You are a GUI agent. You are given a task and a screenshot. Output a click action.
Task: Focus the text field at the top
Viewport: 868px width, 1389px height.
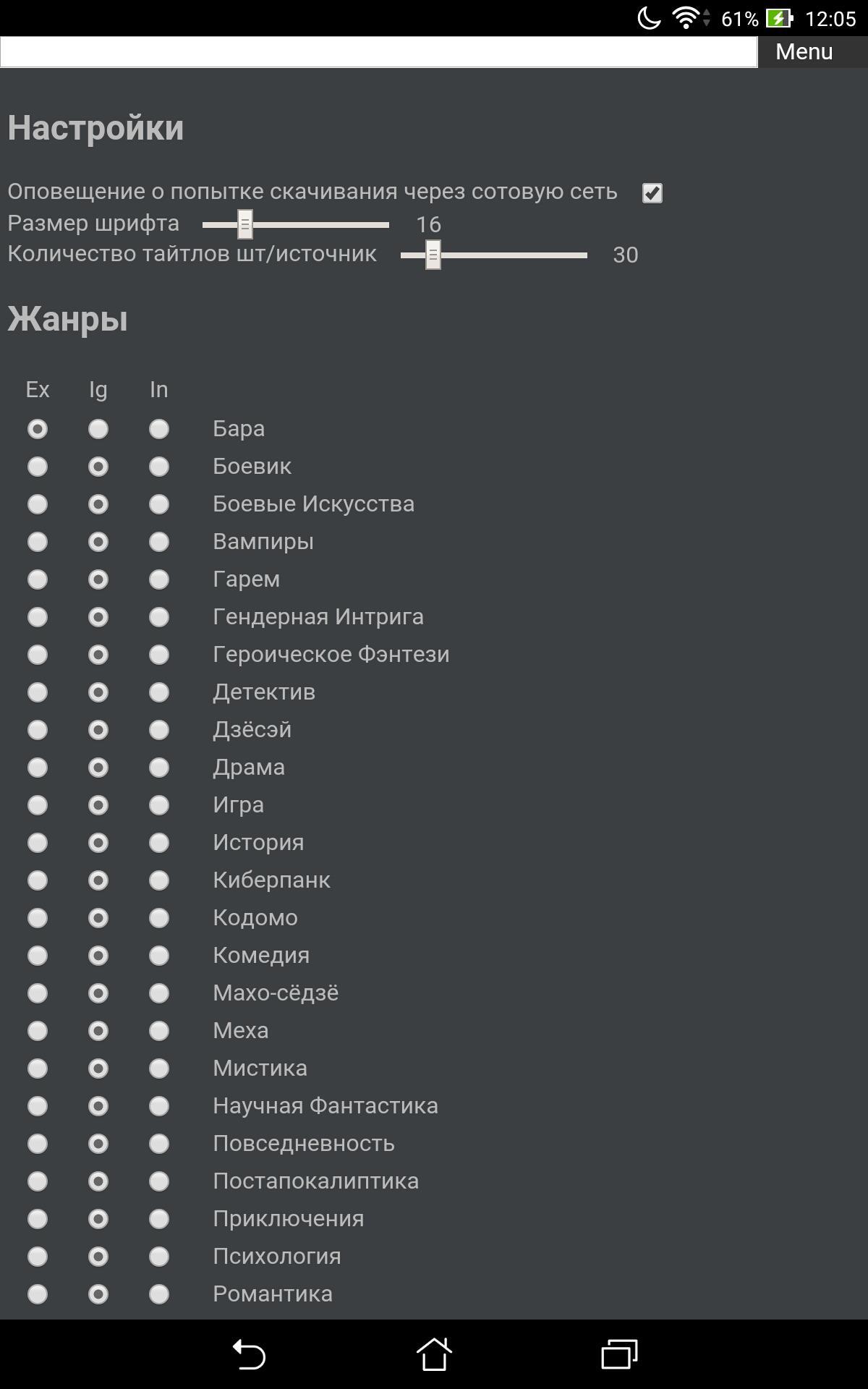click(x=378, y=52)
